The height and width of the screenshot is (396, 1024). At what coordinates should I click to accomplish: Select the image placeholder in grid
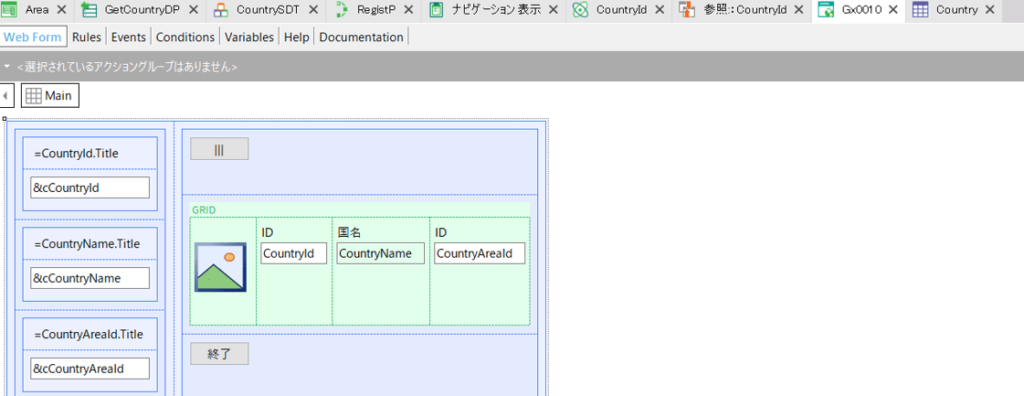pos(221,267)
